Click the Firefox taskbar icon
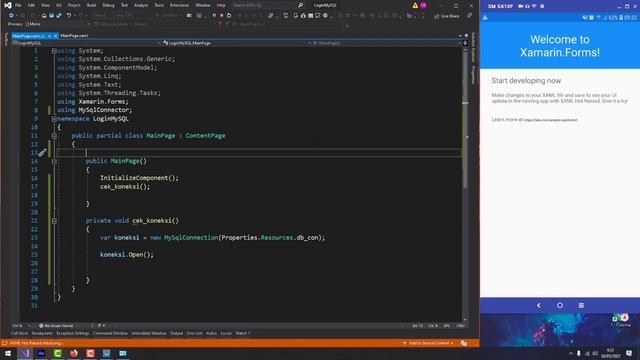 74,353
